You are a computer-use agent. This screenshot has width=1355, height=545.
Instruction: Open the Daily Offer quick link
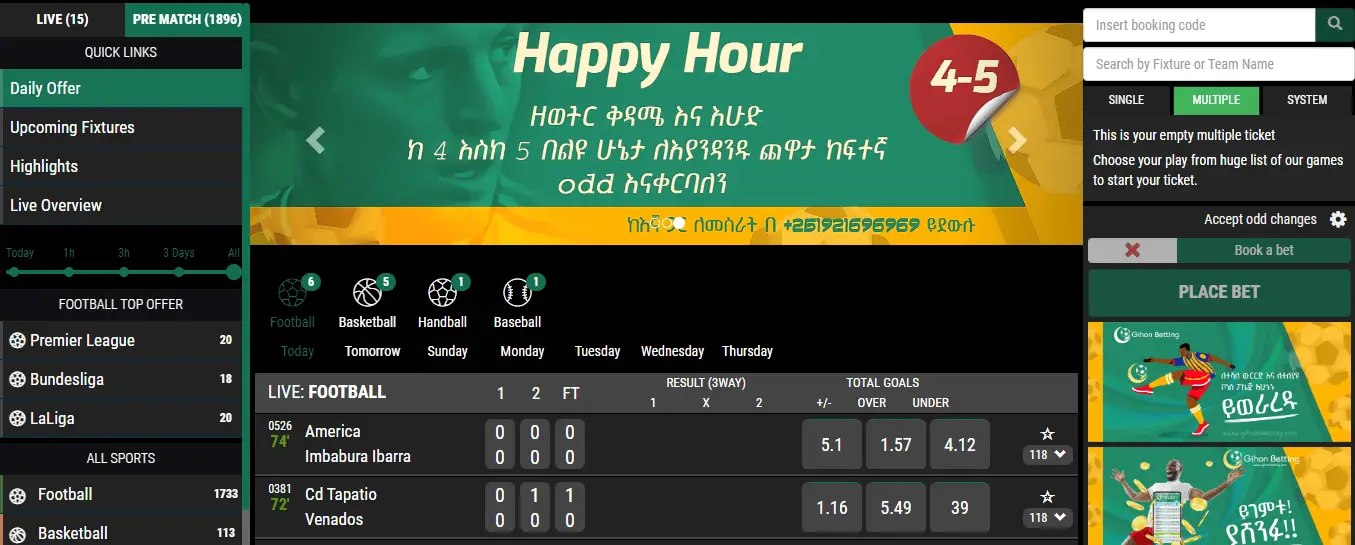[x=121, y=88]
